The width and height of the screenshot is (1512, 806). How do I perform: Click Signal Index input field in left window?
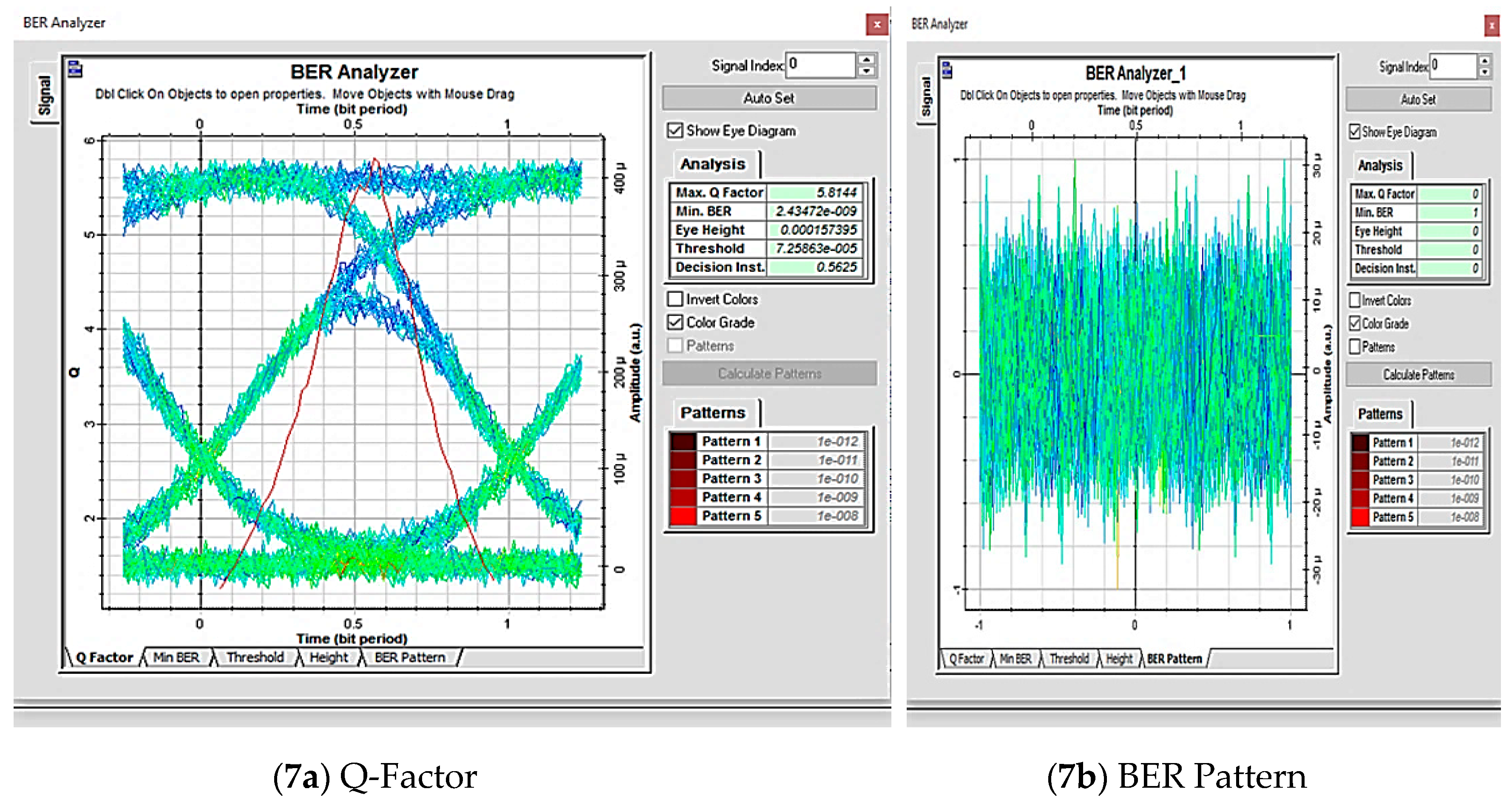[x=820, y=65]
